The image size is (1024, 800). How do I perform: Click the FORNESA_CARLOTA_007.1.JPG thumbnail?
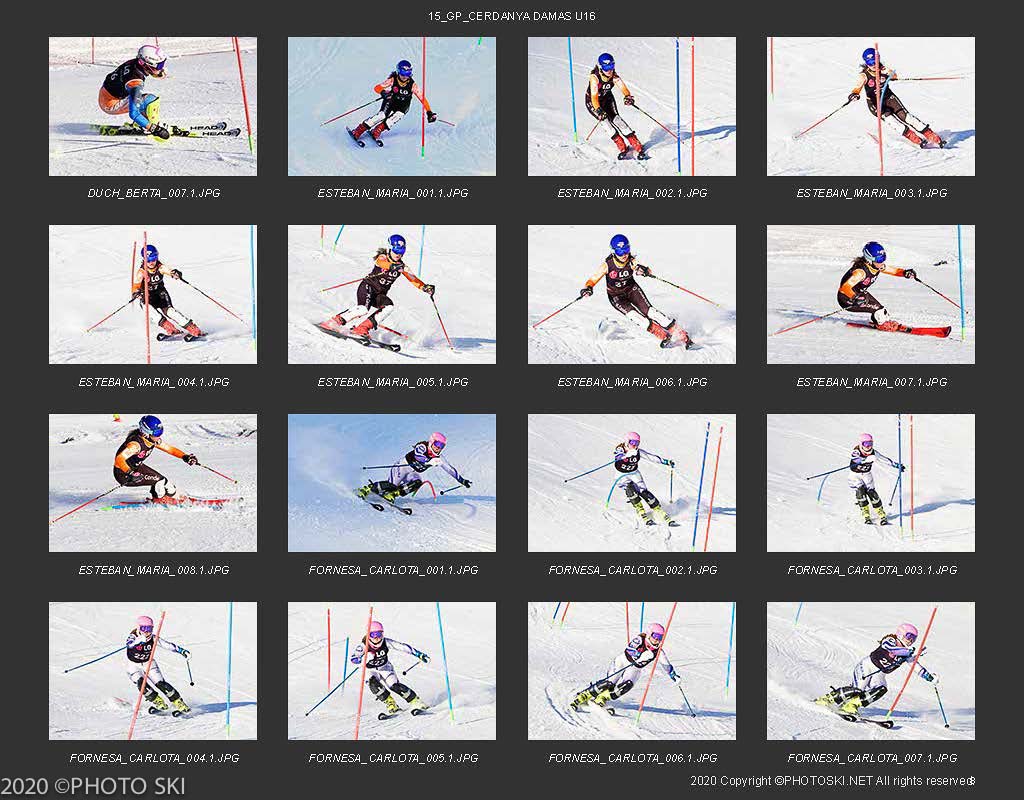[871, 671]
